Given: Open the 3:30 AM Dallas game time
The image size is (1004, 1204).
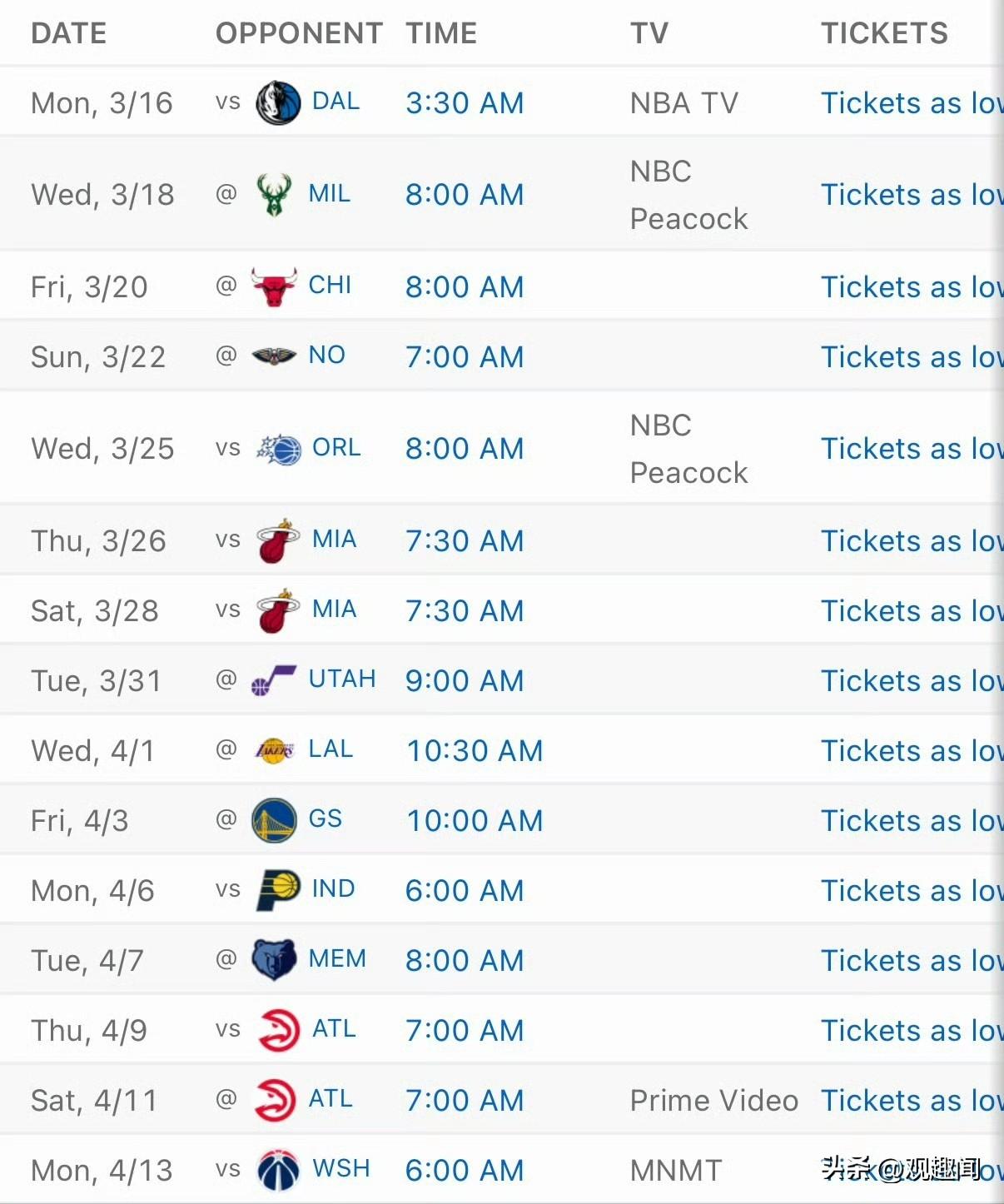Looking at the screenshot, I should [465, 103].
